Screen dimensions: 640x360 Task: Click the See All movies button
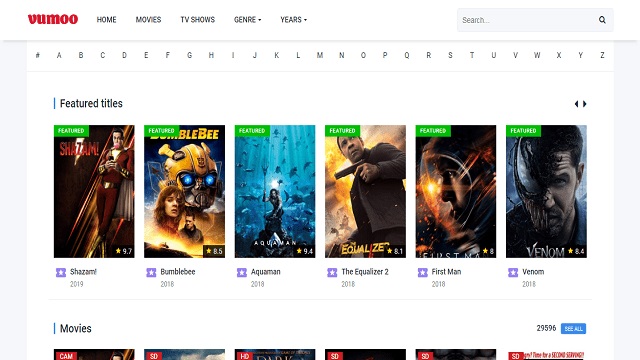pos(573,329)
